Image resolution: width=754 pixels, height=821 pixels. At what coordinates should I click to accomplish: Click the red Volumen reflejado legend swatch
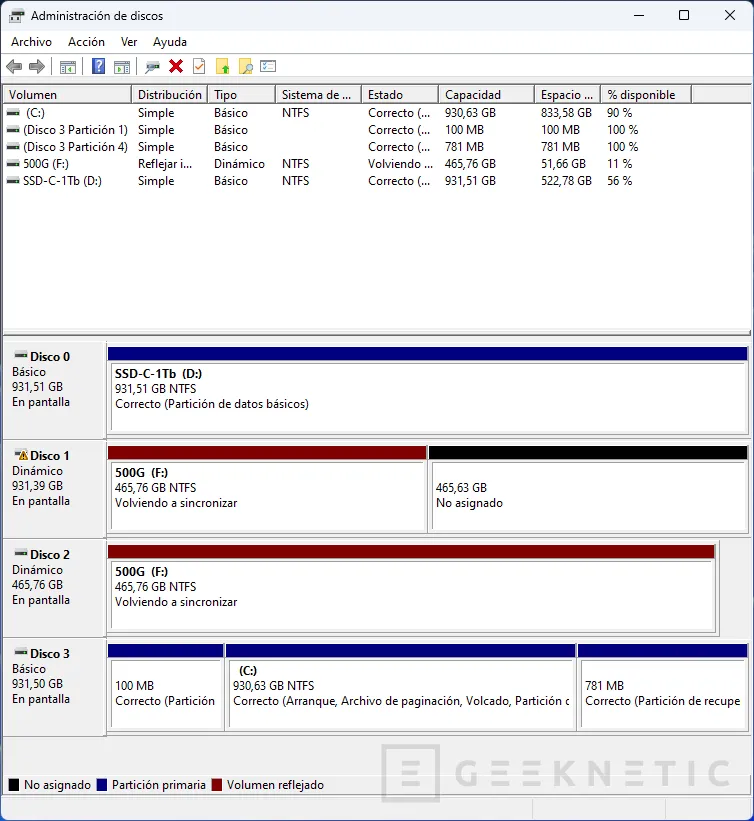point(218,786)
